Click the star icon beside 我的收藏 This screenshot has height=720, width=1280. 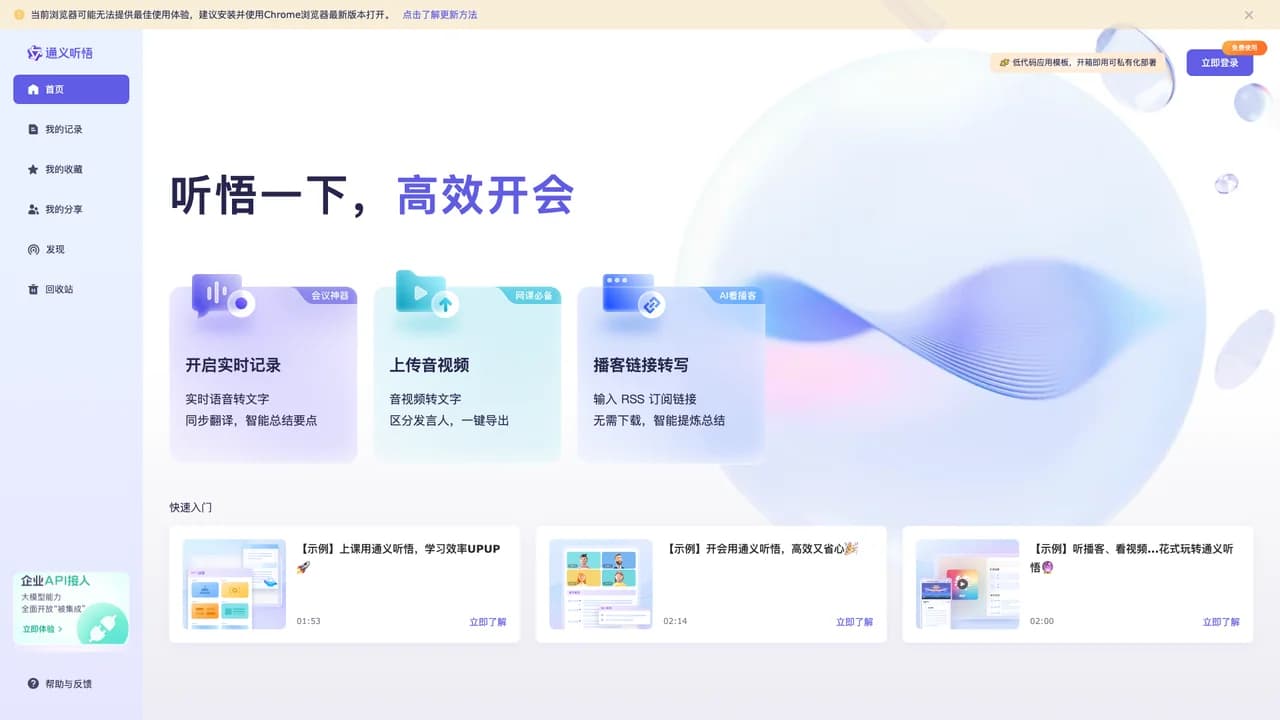tap(33, 169)
